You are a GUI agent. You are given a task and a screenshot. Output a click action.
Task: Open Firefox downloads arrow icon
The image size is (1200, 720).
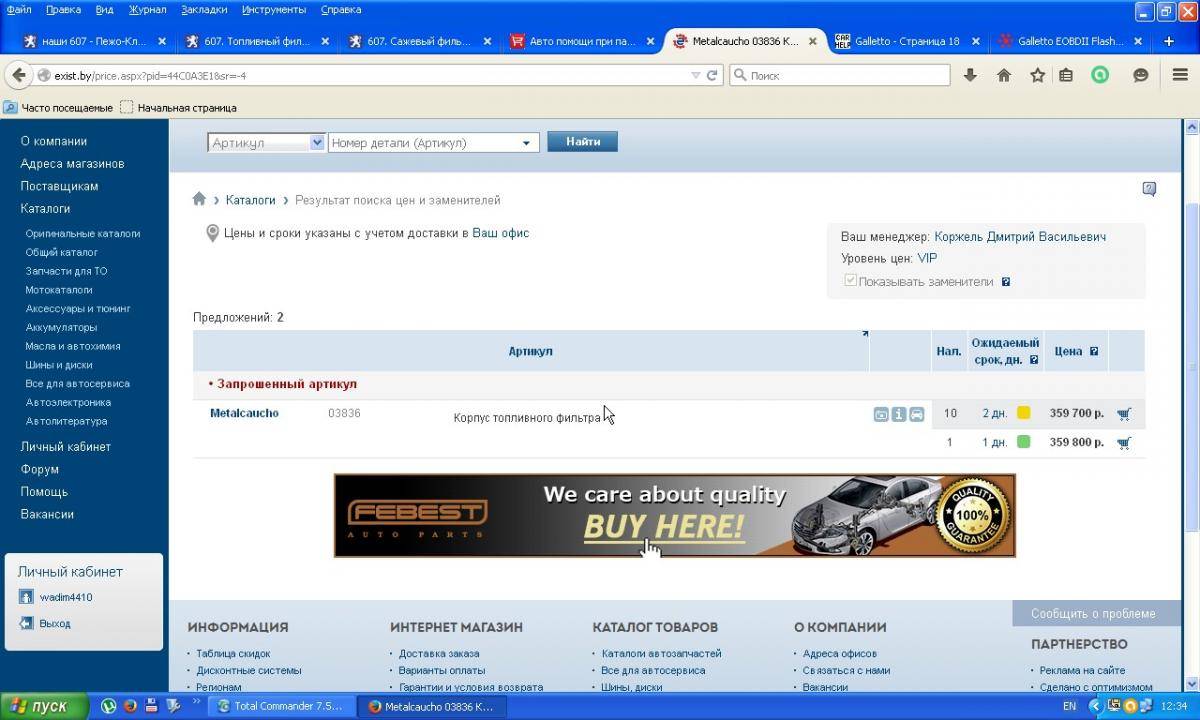click(970, 75)
